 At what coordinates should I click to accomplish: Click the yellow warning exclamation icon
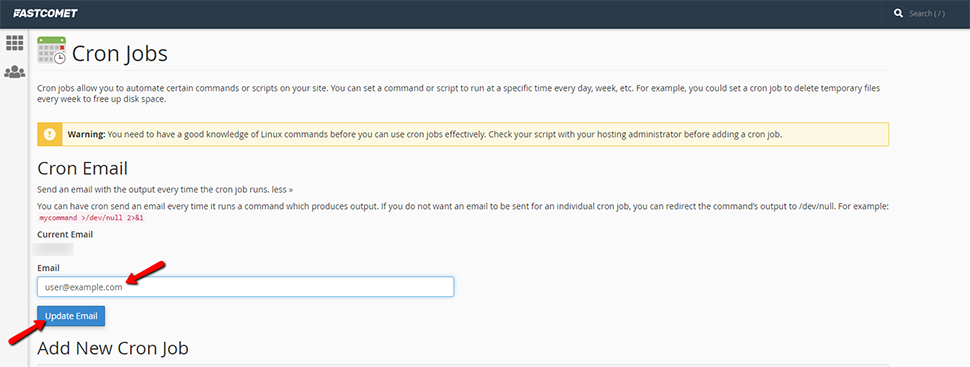tap(49, 134)
